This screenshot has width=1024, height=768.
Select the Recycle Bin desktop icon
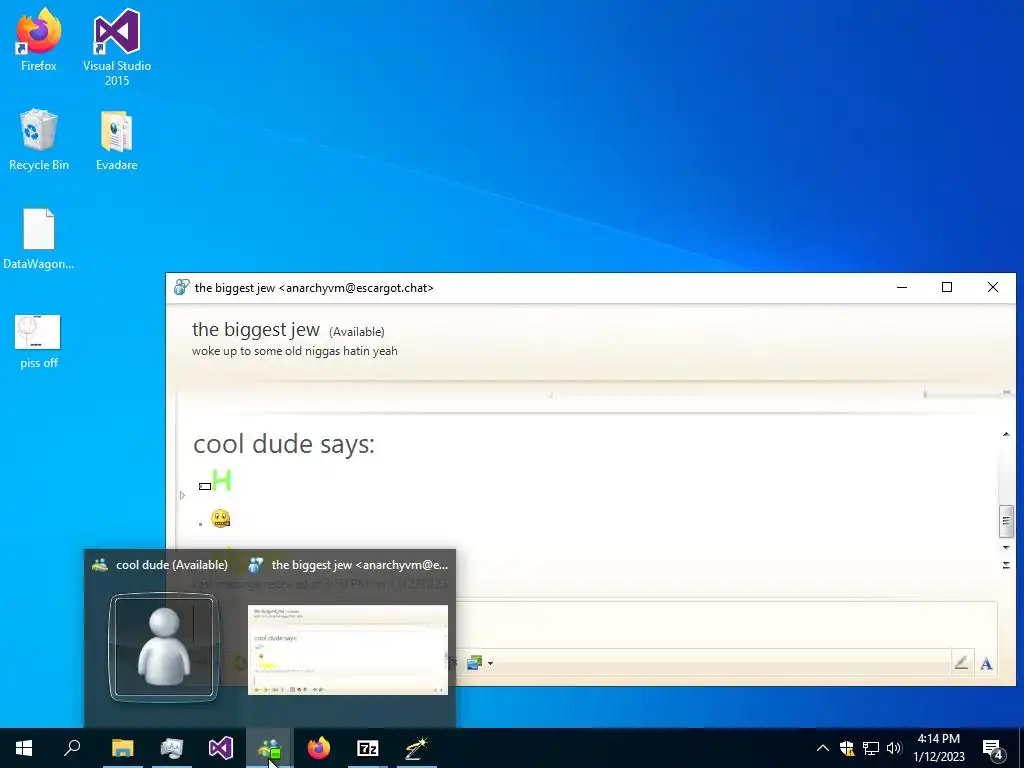pos(39,140)
